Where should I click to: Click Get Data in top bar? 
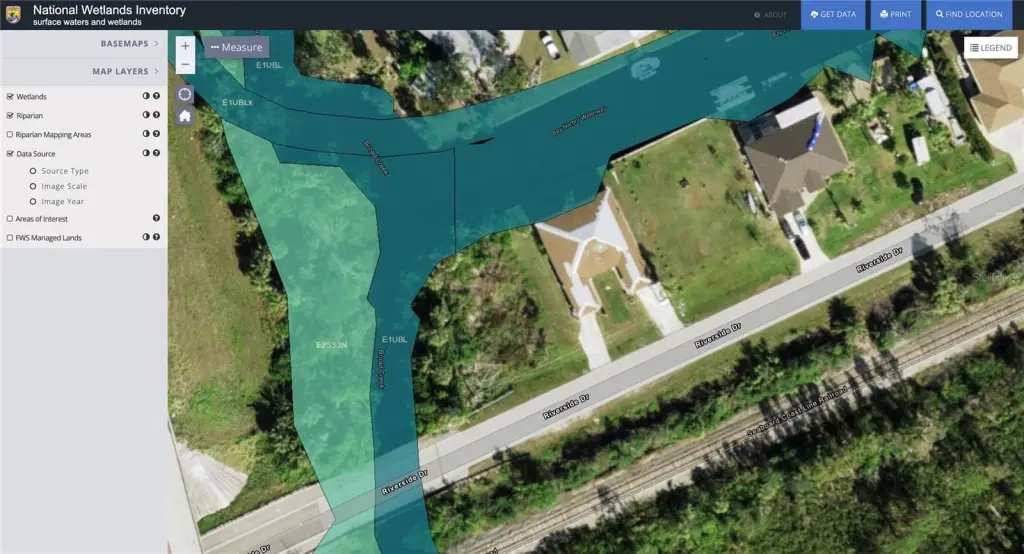(834, 15)
